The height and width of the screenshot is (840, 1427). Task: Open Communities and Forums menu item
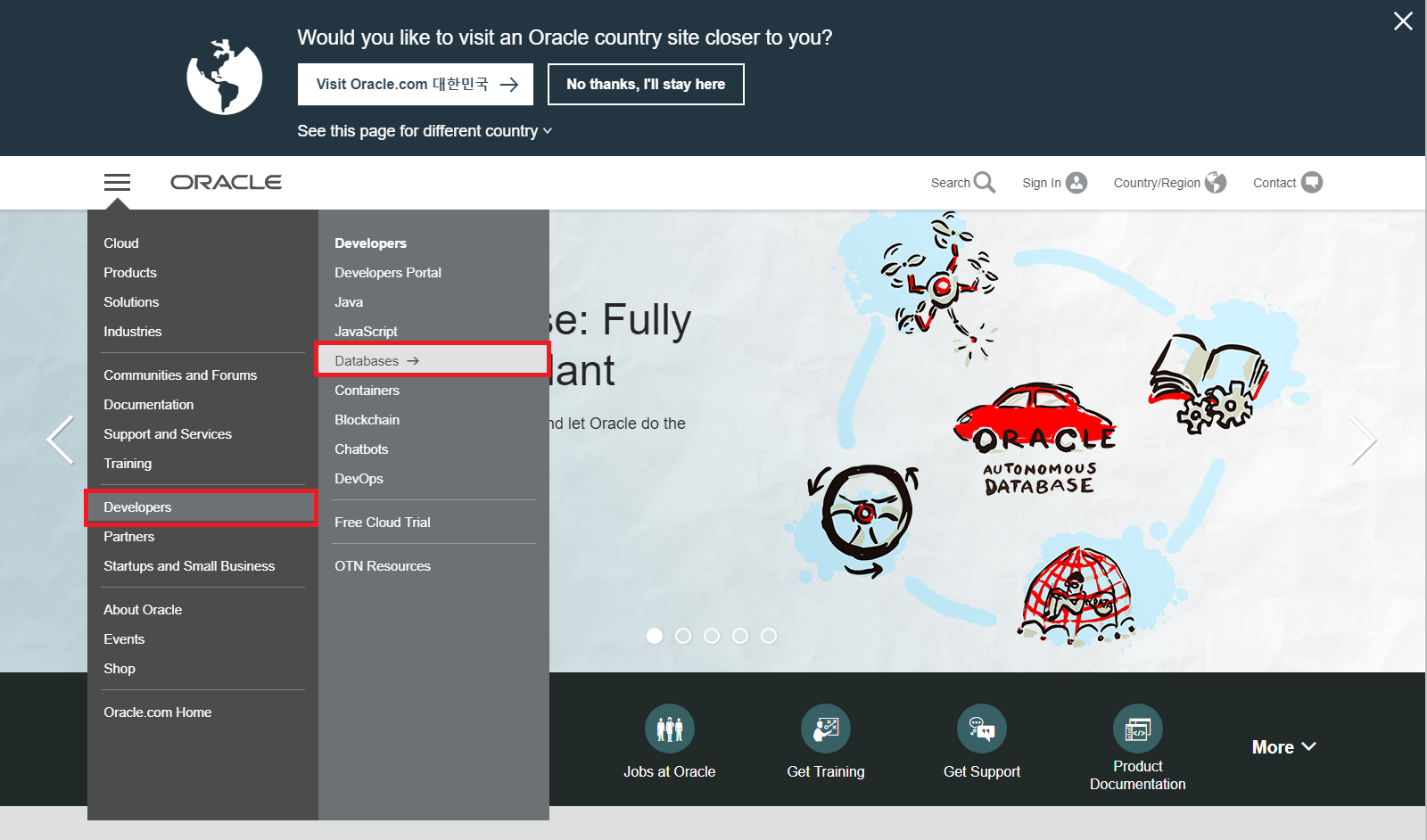180,375
